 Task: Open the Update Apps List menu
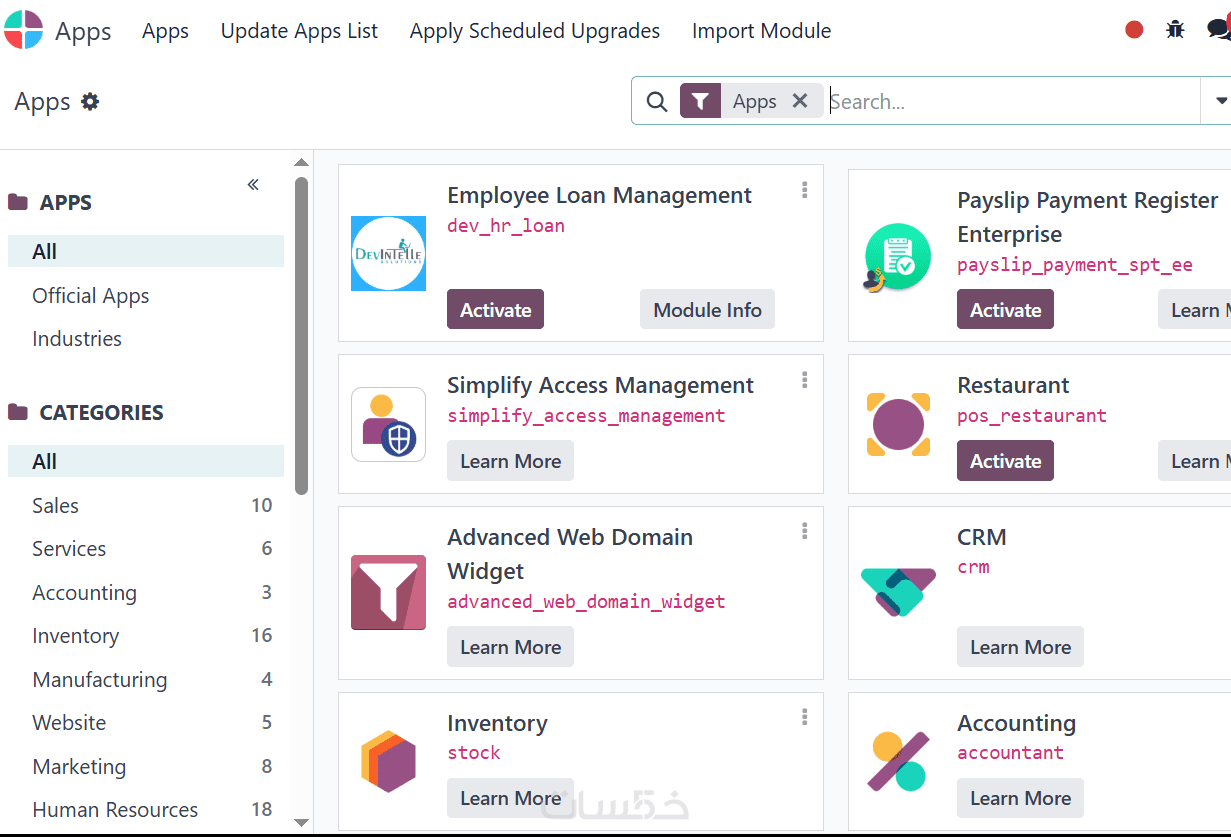pos(299,31)
